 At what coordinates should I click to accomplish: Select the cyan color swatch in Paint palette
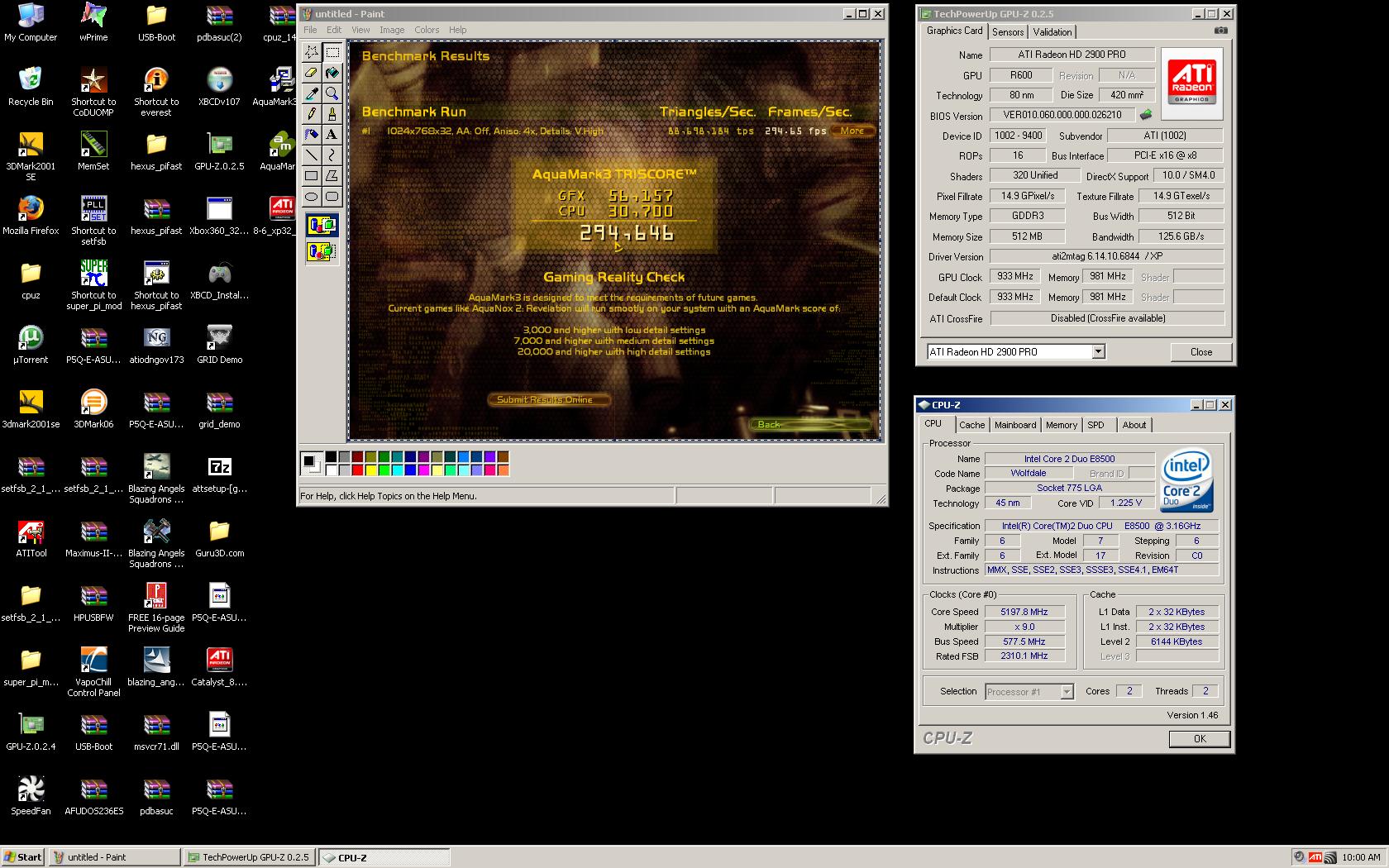click(x=397, y=470)
